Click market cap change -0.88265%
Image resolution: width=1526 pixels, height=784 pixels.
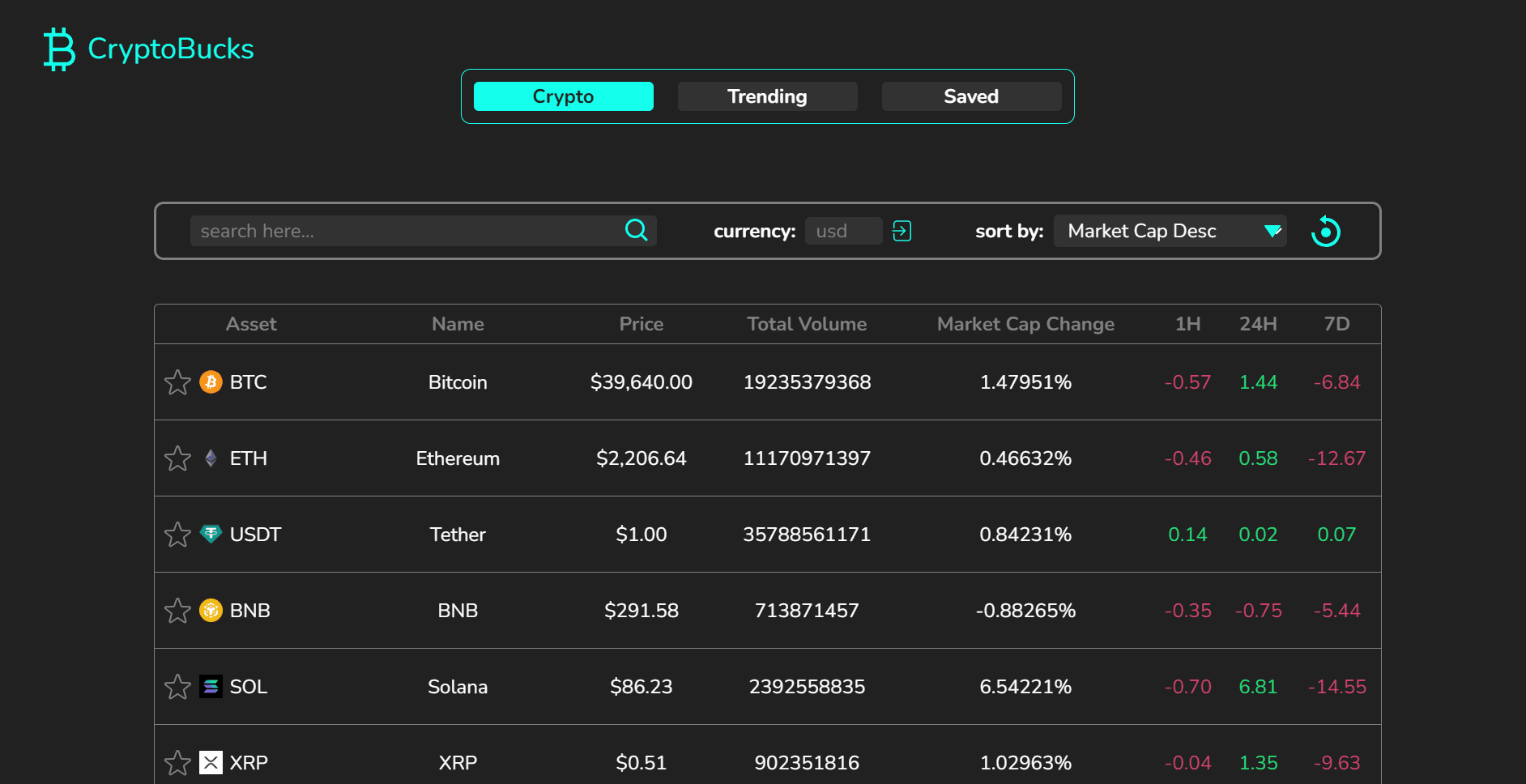click(1026, 611)
